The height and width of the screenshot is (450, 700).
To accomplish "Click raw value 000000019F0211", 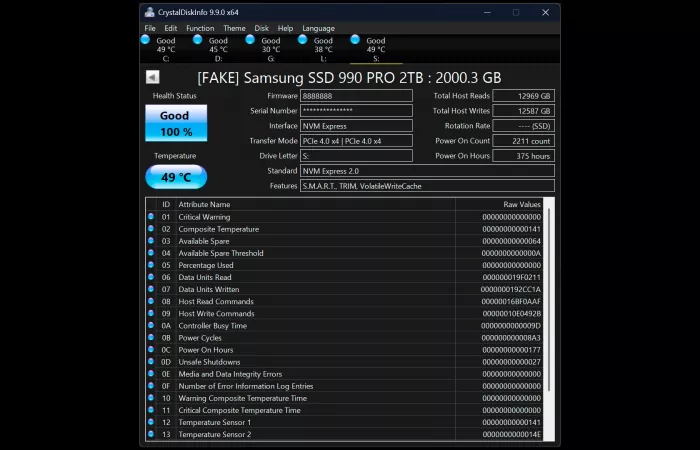I will click(x=512, y=277).
